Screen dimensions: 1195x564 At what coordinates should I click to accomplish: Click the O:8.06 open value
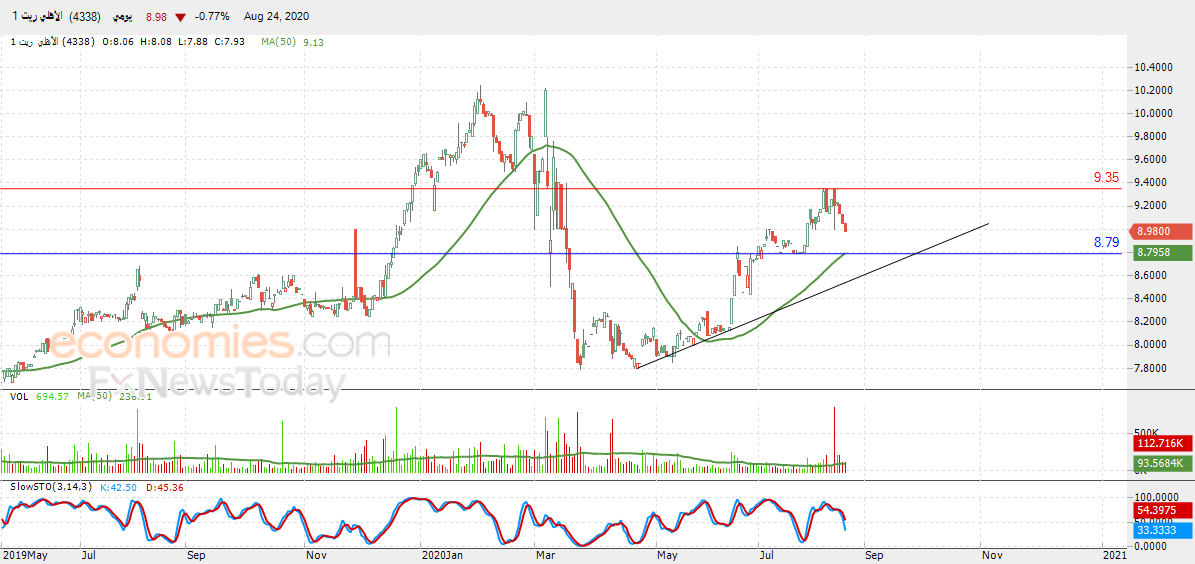(x=120, y=43)
